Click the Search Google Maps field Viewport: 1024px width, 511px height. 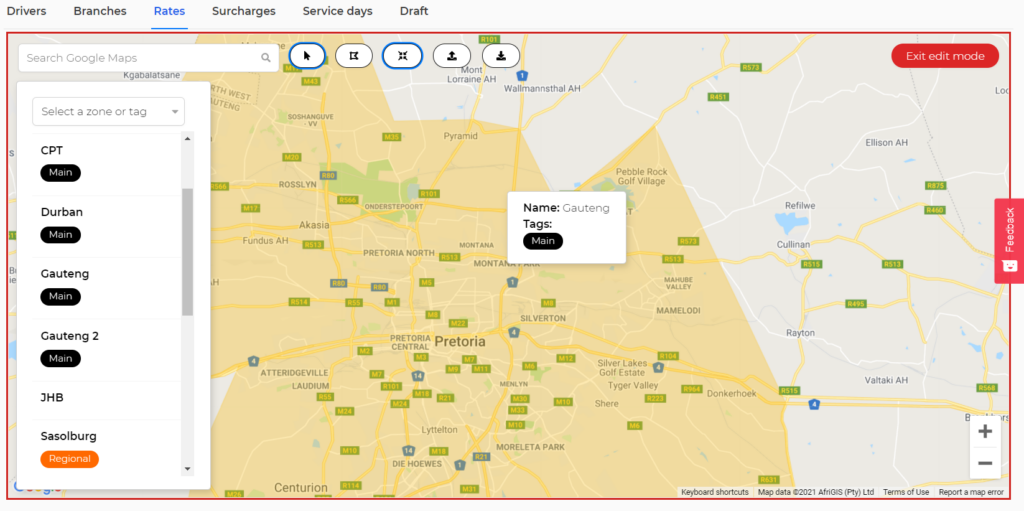point(148,58)
